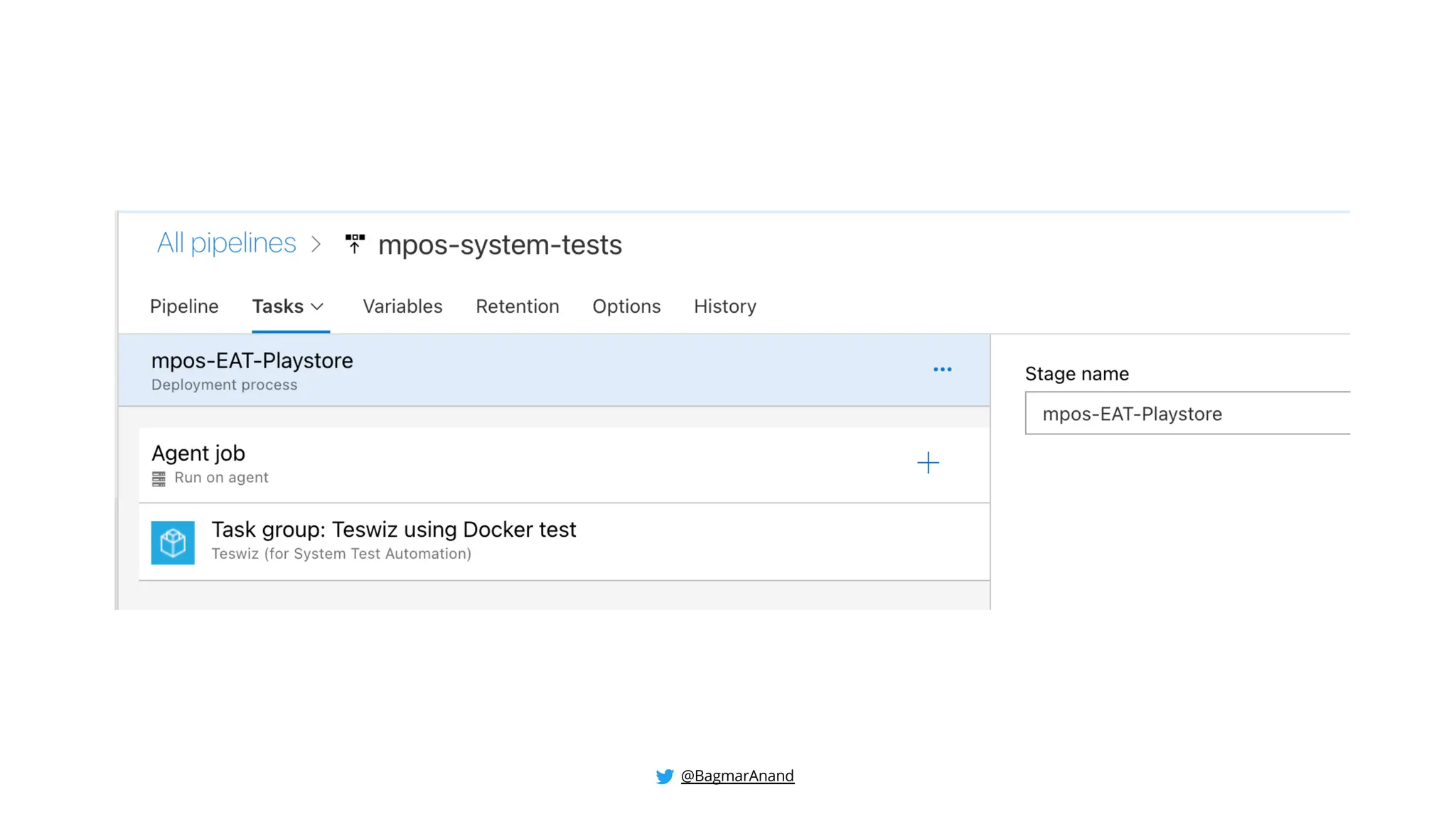This screenshot has height=819, width=1456.
Task: Select Task group: Teswiz using Docker test
Action: pos(393,530)
